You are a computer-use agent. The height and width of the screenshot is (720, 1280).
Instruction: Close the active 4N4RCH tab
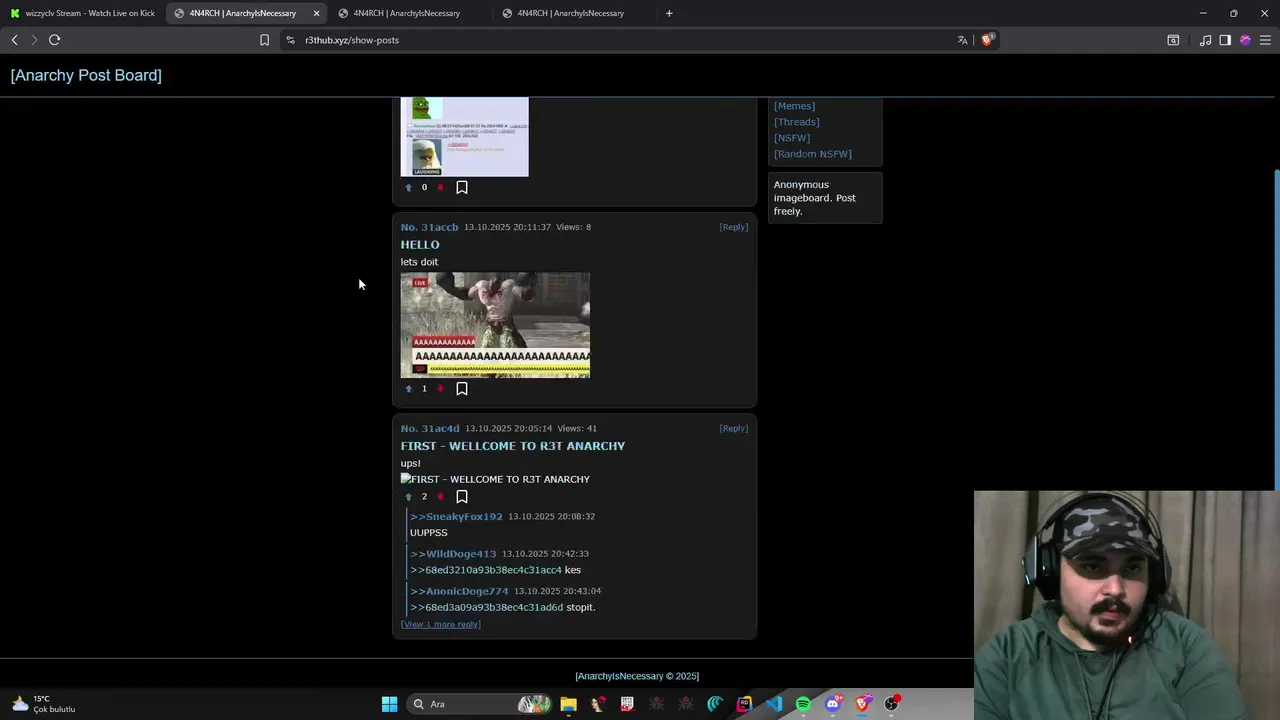pos(316,13)
